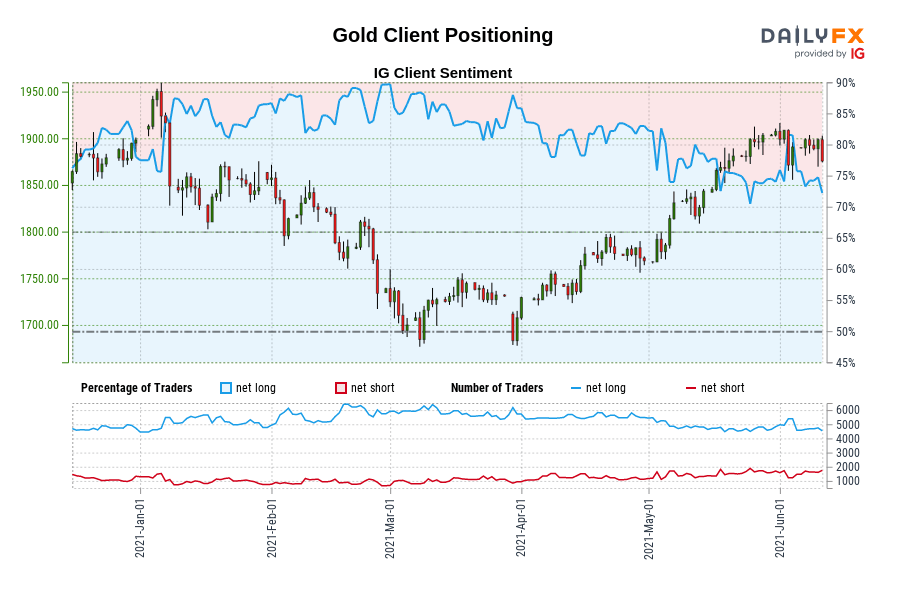The height and width of the screenshot is (600, 900).
Task: Click the 1900.00 price axis label
Action: (x=40, y=139)
